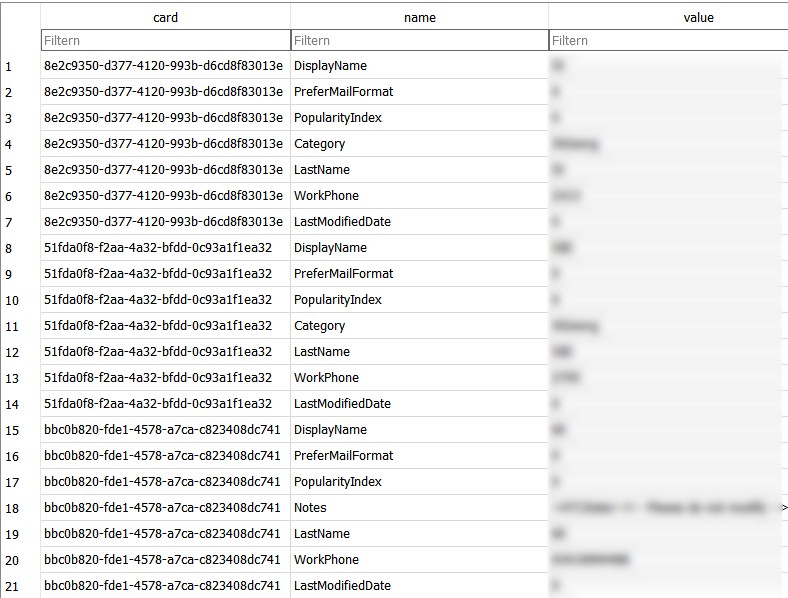Click LastName cell in row 12
788x598 pixels.
(x=419, y=352)
